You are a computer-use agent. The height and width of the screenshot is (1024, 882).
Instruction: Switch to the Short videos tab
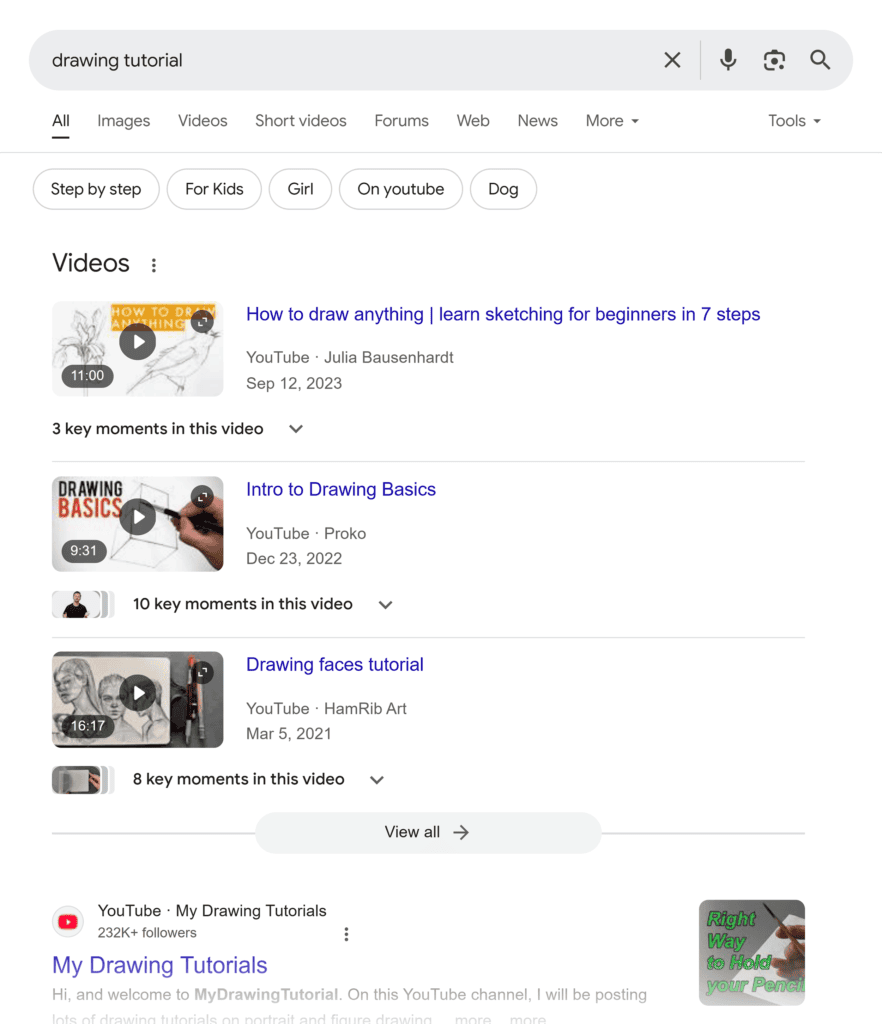point(300,121)
